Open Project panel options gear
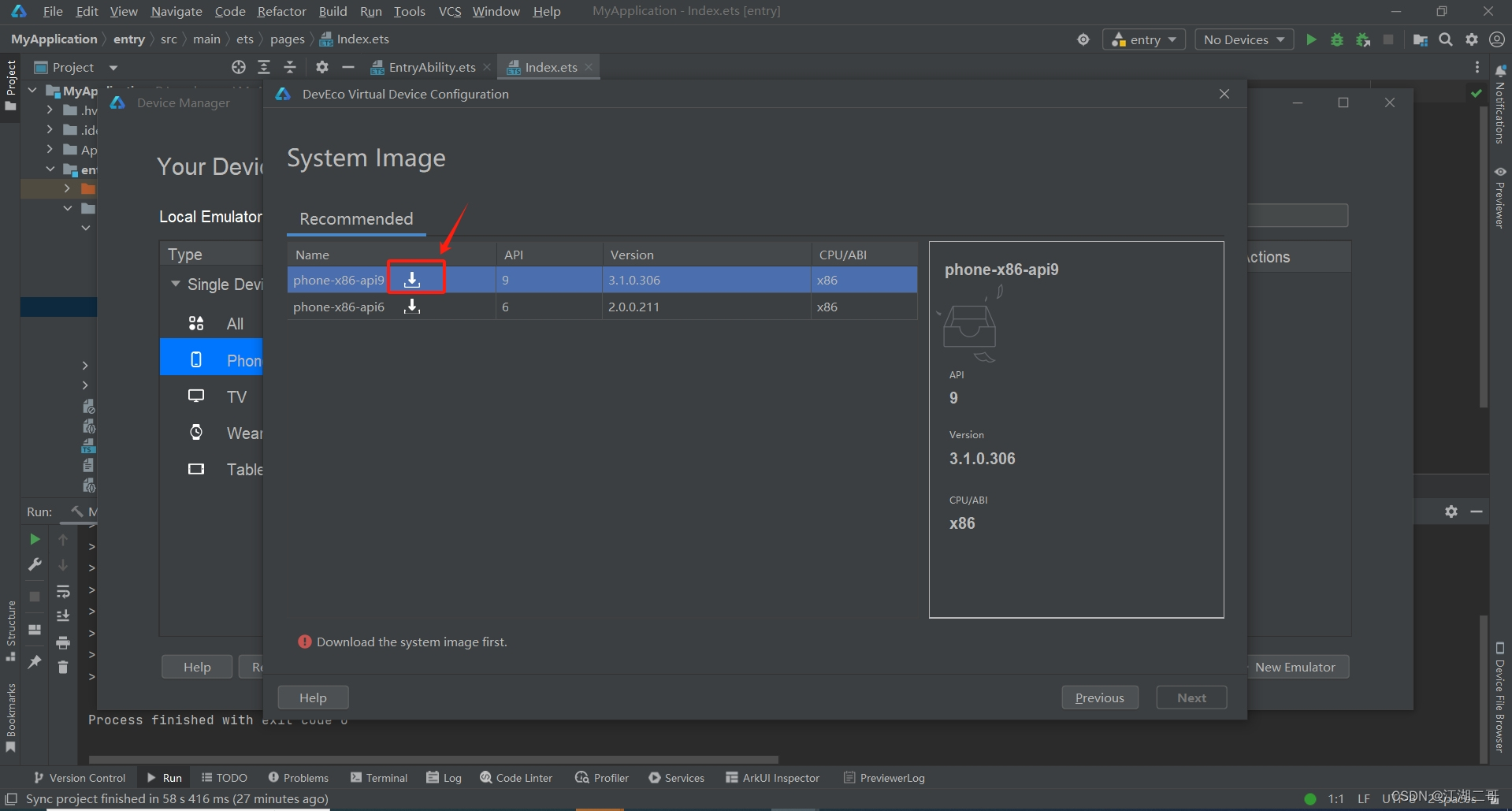The height and width of the screenshot is (811, 1512). (322, 67)
